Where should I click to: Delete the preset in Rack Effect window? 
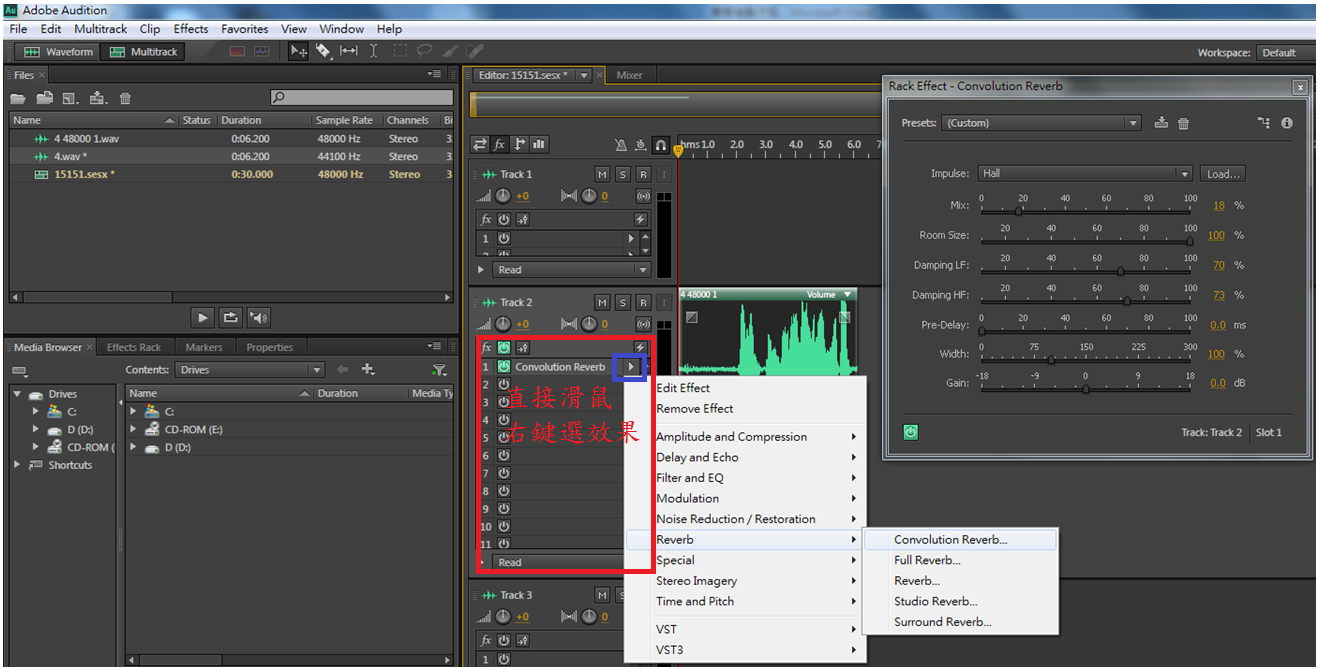click(1183, 123)
